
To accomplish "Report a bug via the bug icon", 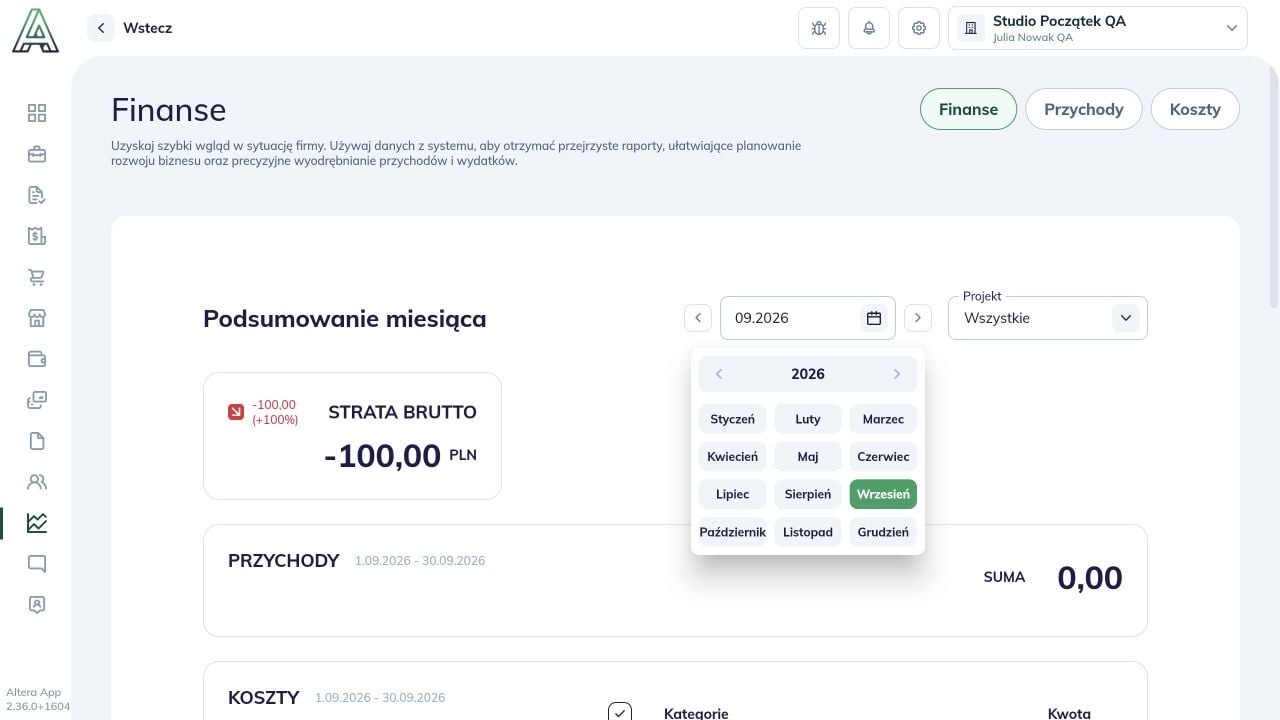I will tap(819, 28).
